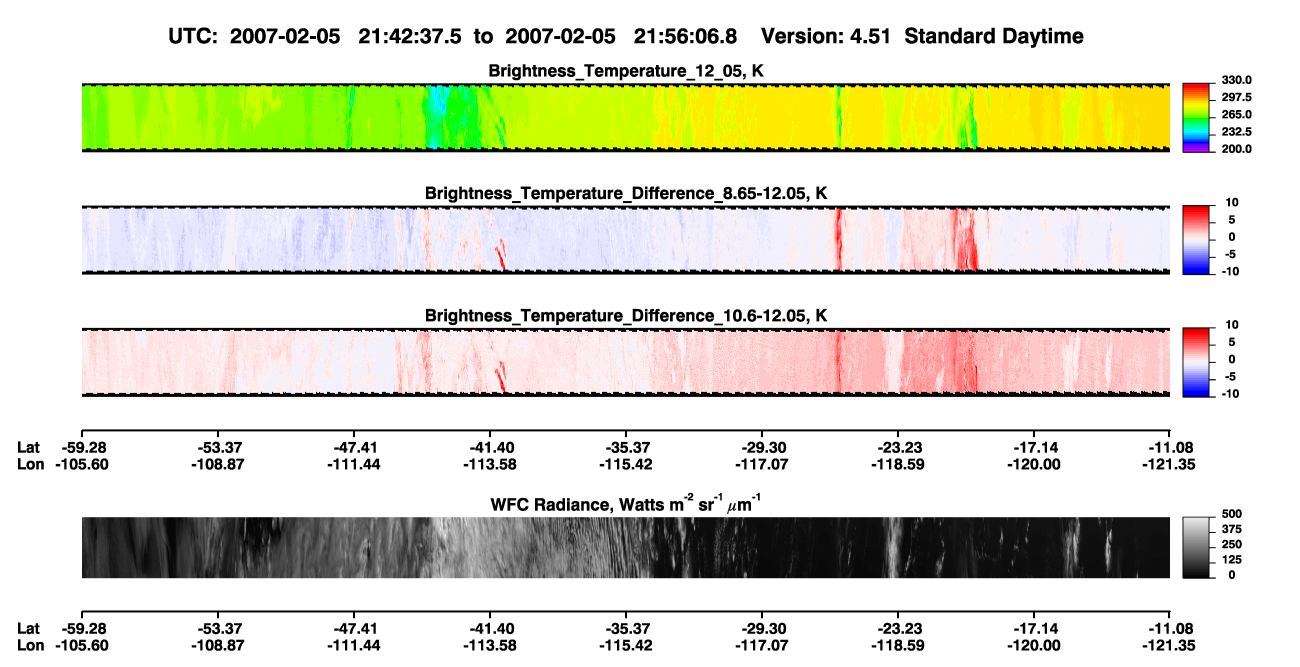Image resolution: width=1300 pixels, height=667 pixels.
Task: Click longitude -121.35 on axis above WFC title
Action: [1170, 464]
